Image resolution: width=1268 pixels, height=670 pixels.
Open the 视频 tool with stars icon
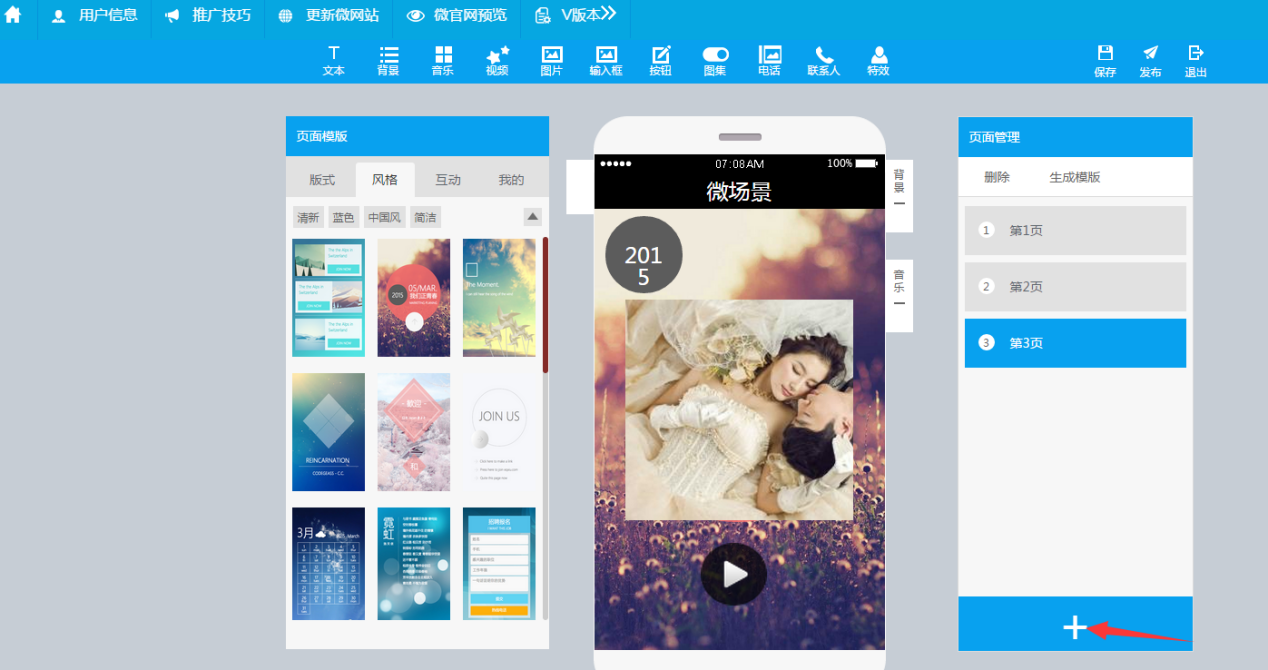pos(497,60)
